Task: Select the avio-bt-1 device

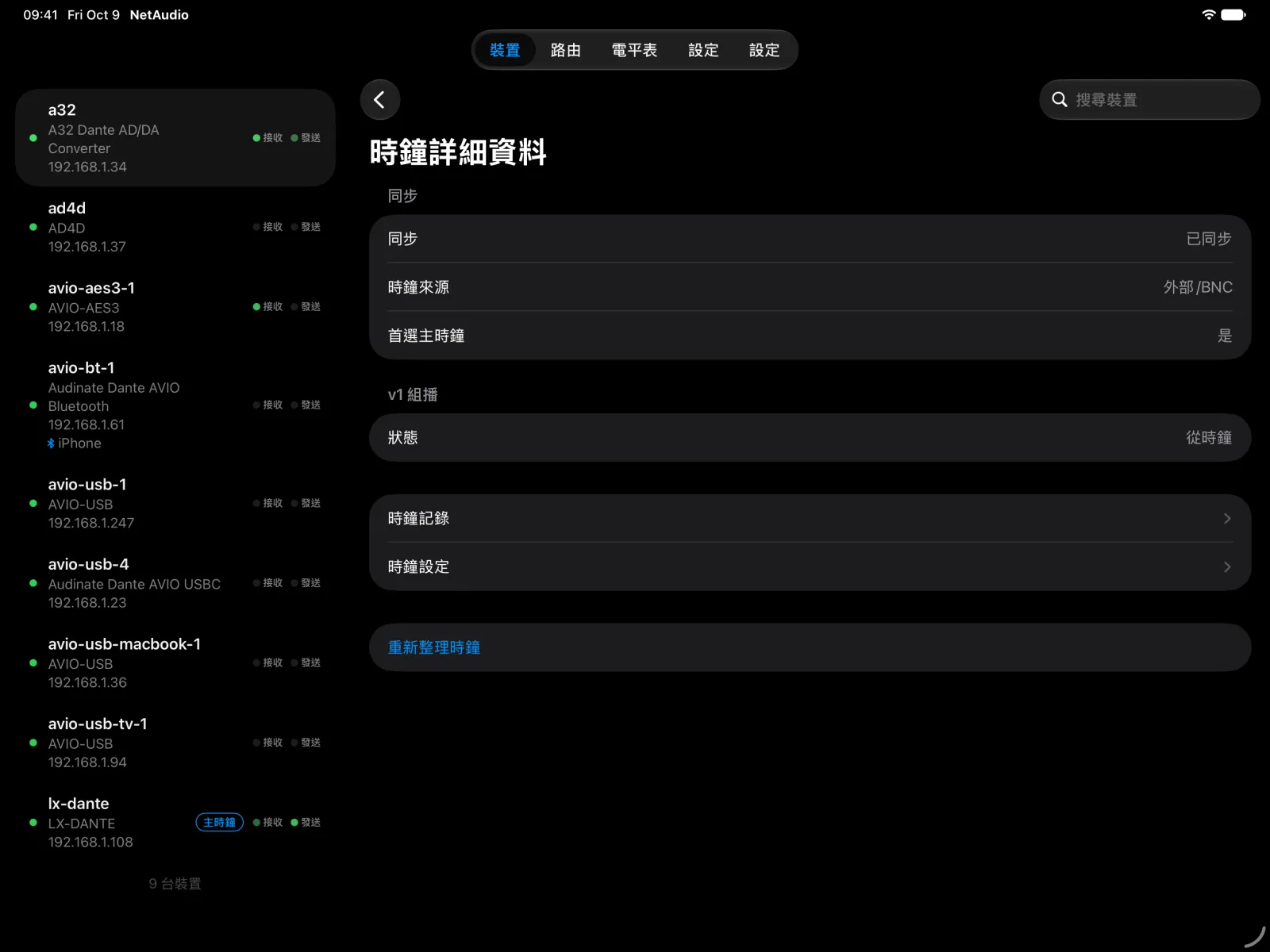Action: coord(175,405)
